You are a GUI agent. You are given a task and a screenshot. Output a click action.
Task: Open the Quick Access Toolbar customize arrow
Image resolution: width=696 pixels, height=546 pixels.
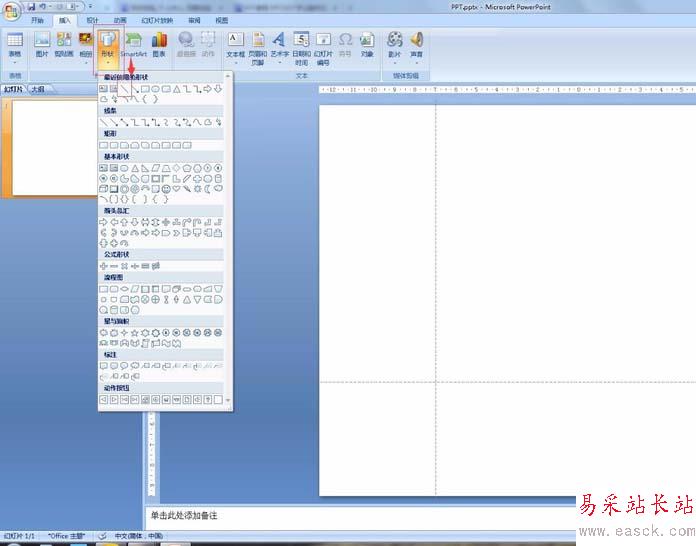[x=91, y=6]
